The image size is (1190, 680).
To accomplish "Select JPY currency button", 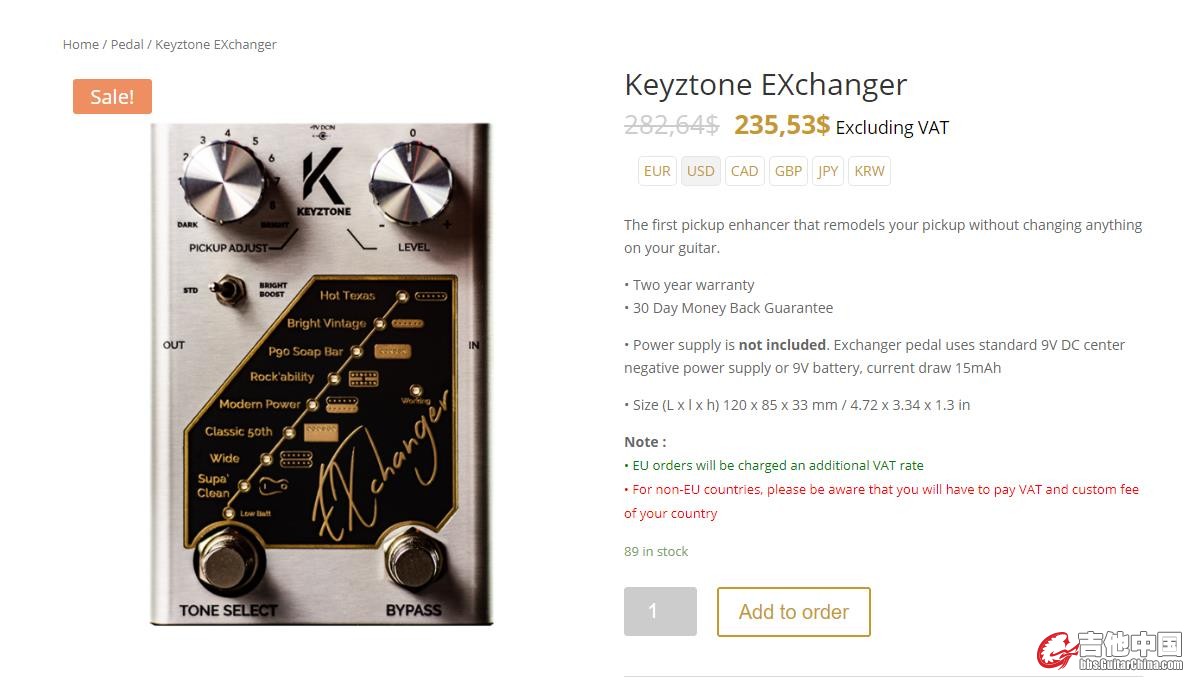I will [828, 171].
